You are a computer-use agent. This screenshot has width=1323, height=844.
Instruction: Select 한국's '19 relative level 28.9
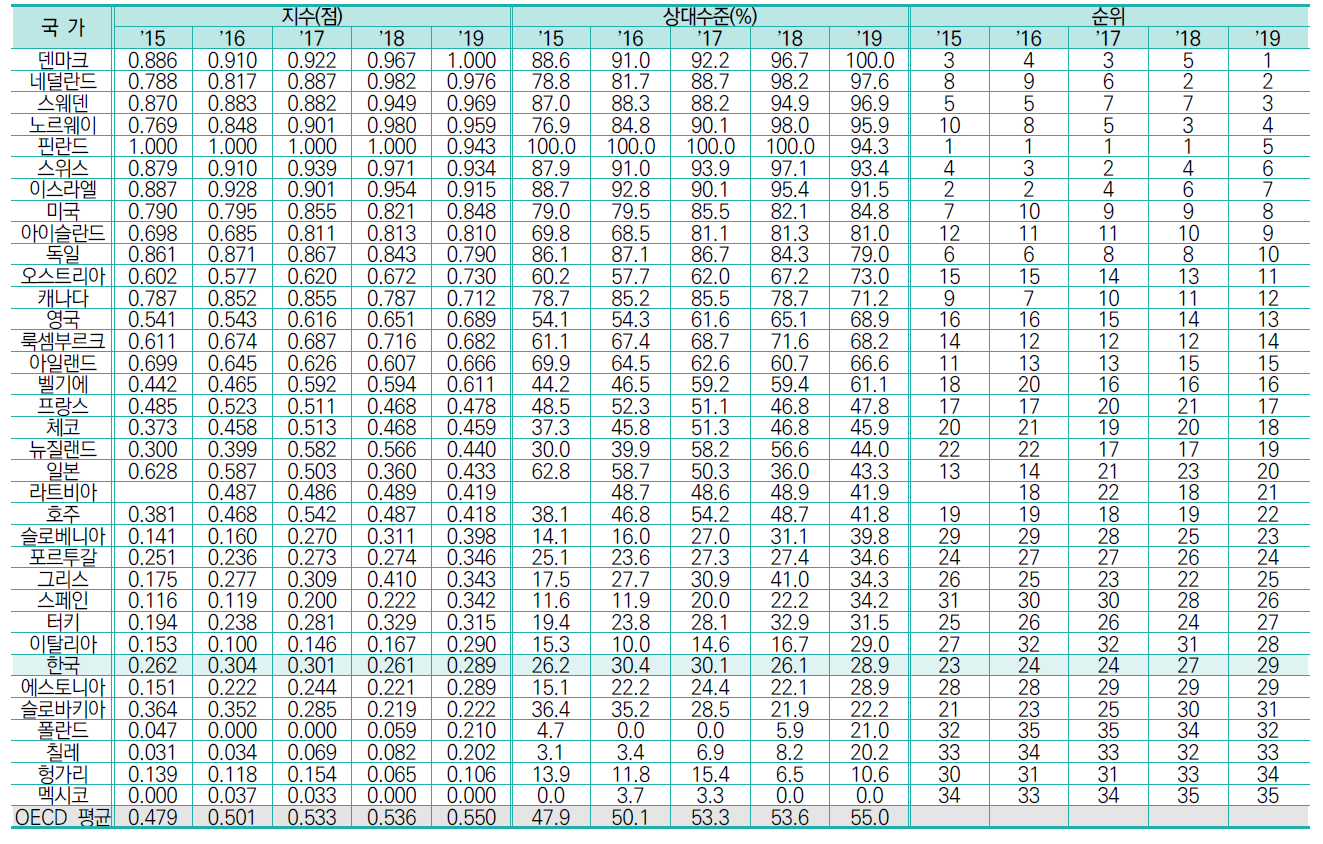[869, 664]
